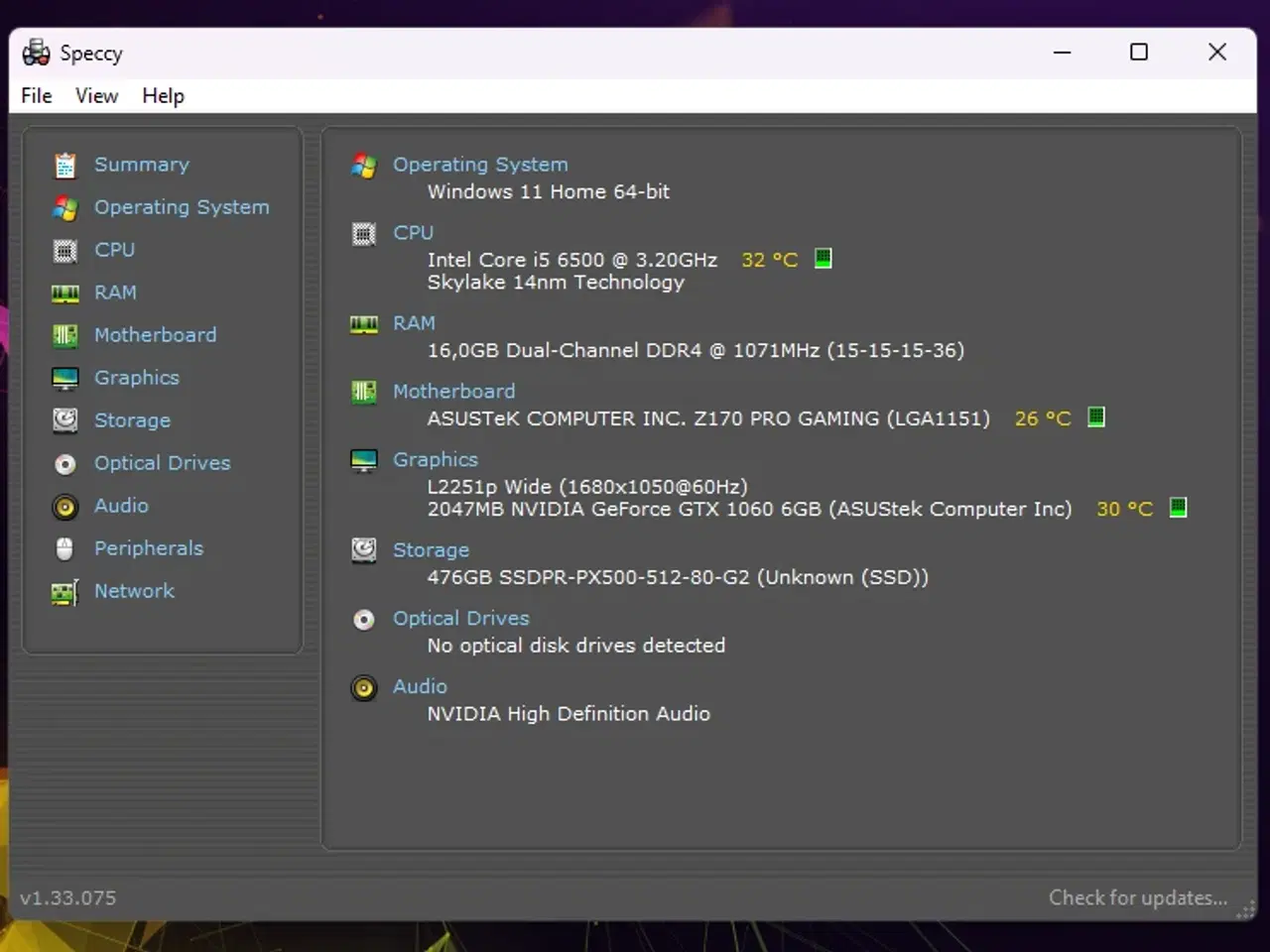1270x952 pixels.
Task: Click version number v1.33.075 in status bar
Action: (68, 897)
